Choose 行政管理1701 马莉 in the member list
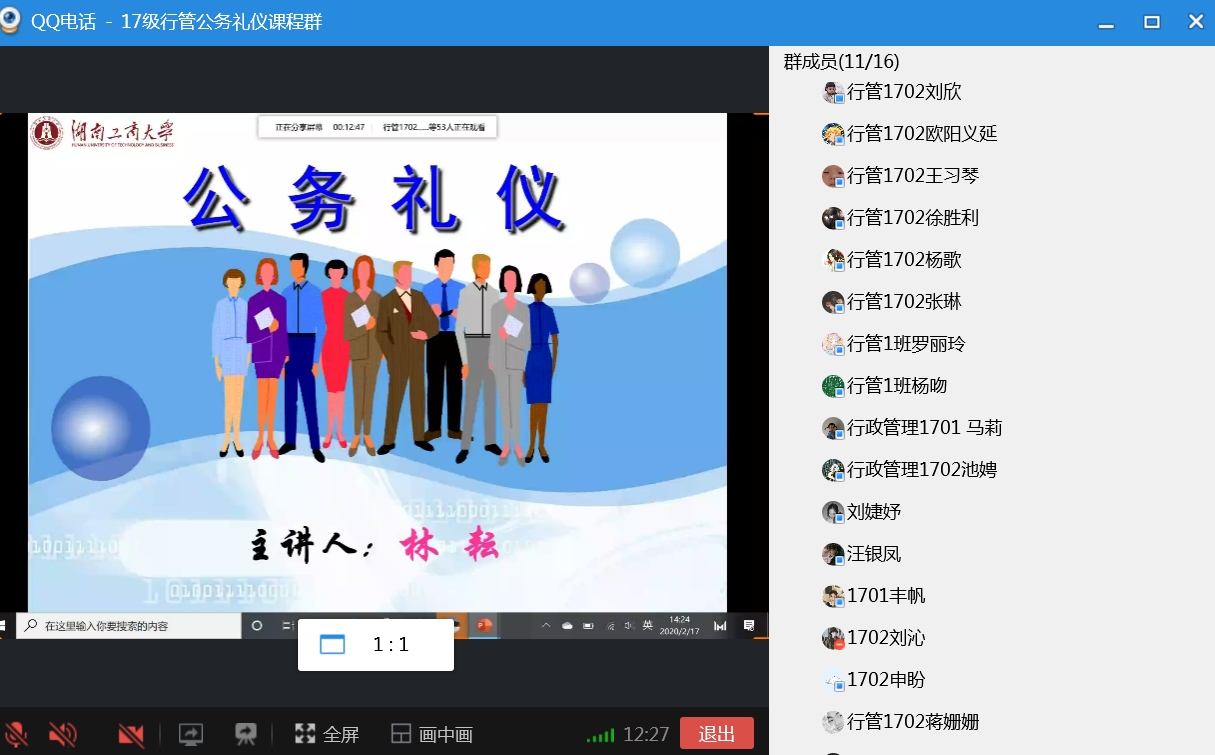Screen dimensions: 1215x755 click(924, 428)
